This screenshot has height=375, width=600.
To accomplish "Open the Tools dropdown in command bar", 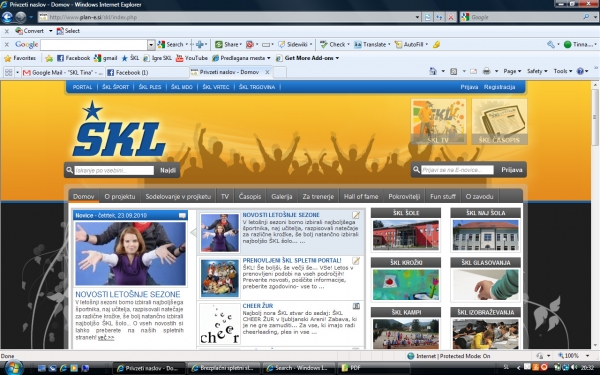I will [562, 71].
